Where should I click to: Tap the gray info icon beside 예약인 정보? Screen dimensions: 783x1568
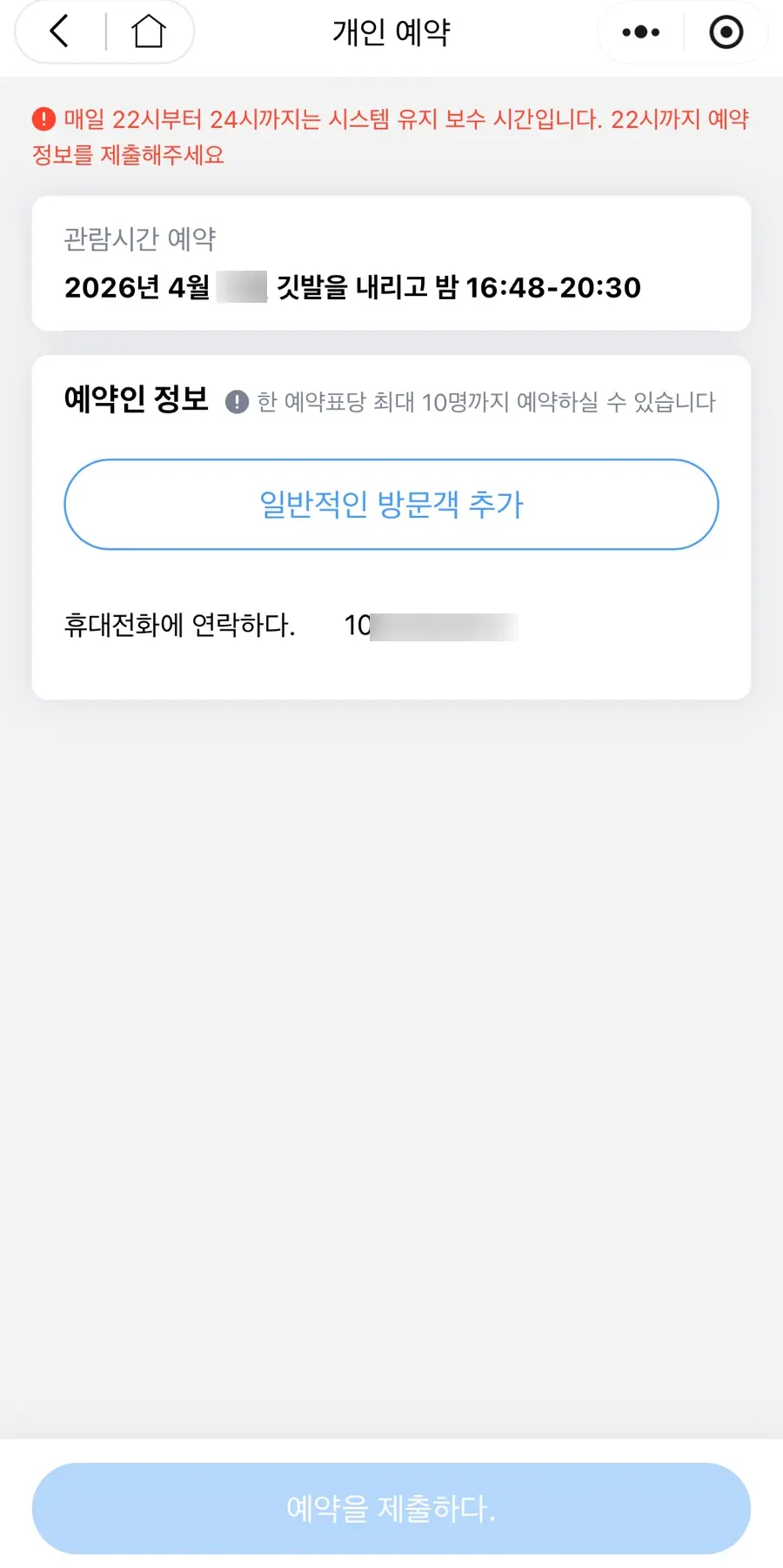tap(237, 402)
